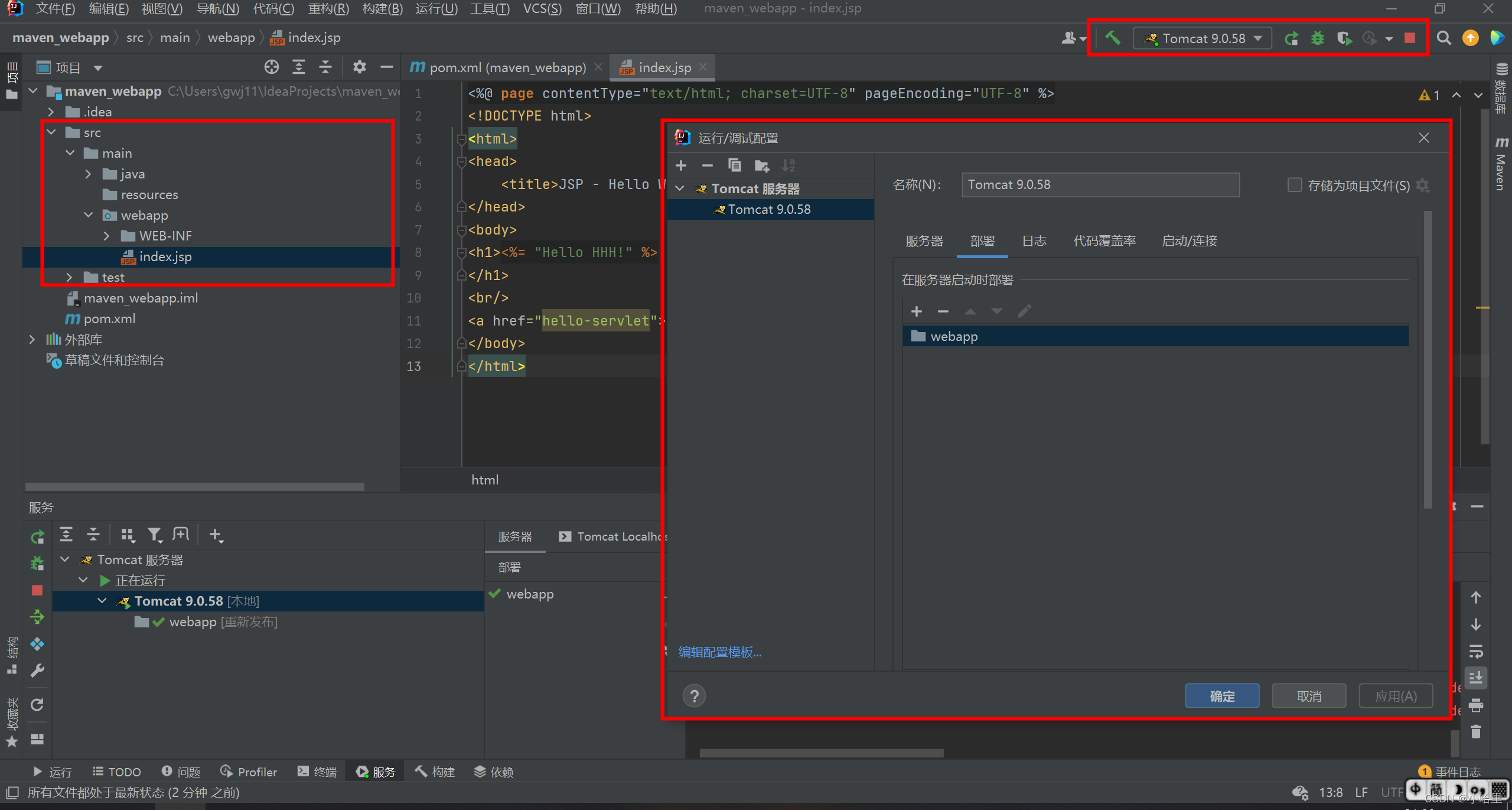Open the edit configuration templates link
The width and height of the screenshot is (1512, 810).
coord(719,652)
